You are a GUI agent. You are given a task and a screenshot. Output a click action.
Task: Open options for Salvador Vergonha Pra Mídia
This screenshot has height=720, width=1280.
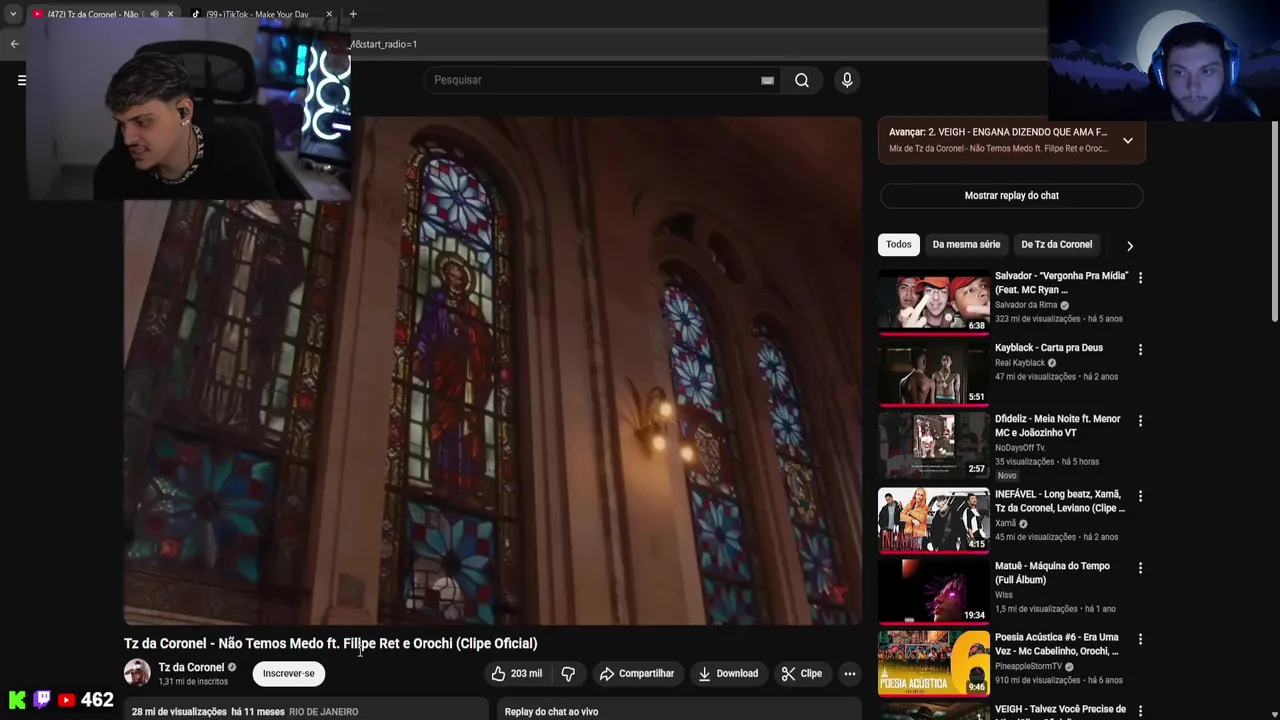coord(1140,277)
